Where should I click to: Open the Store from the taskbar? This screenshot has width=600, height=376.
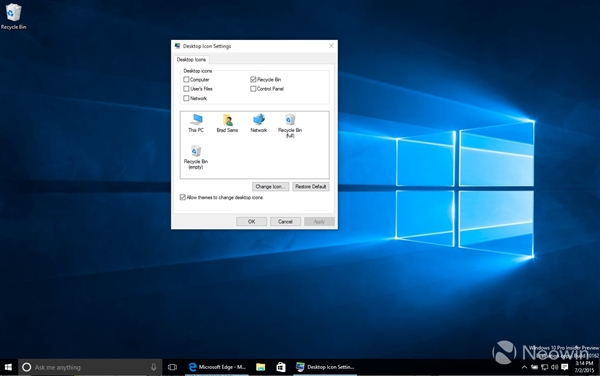coord(280,367)
